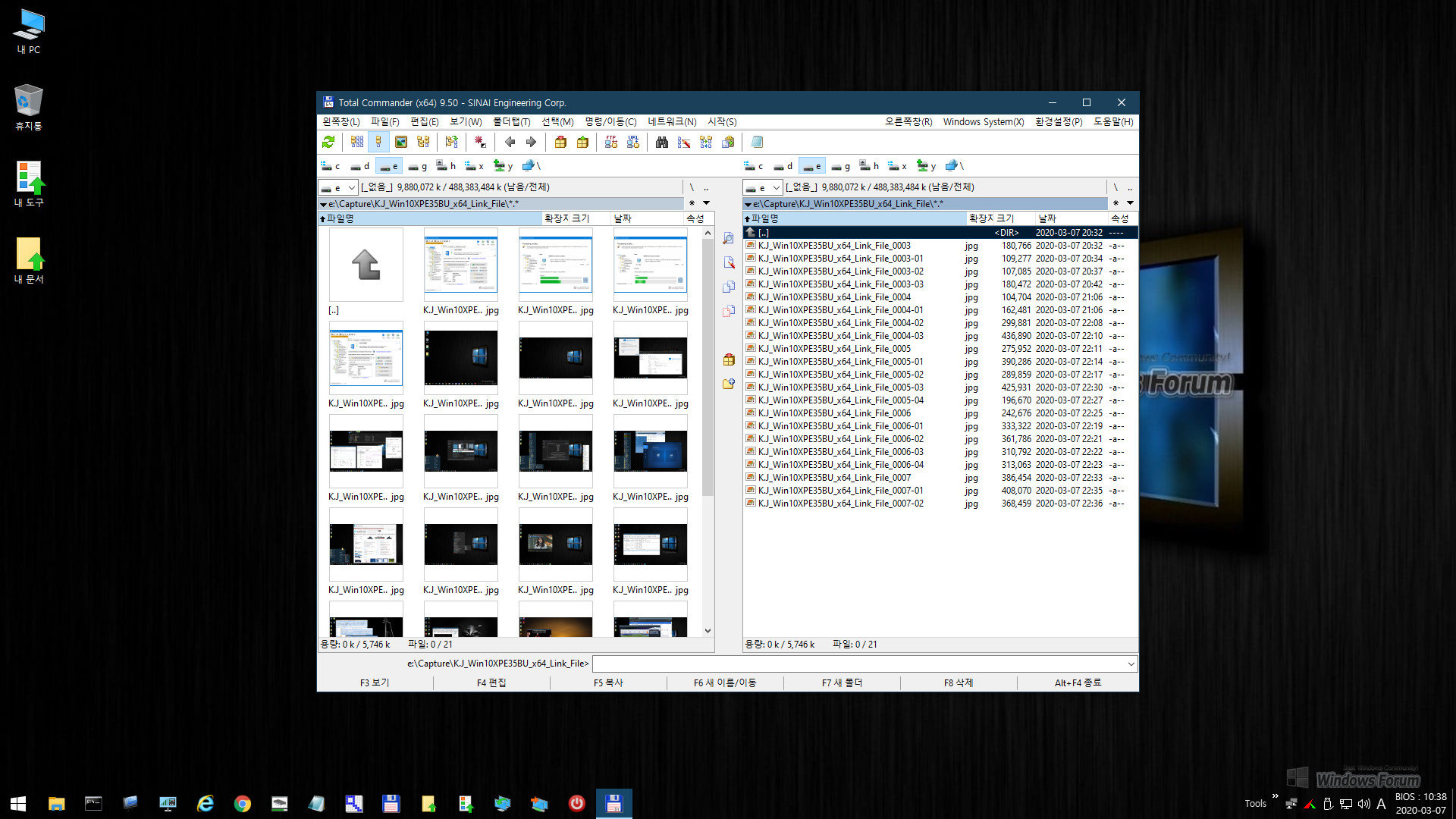The width and height of the screenshot is (1456, 819).
Task: Select drive d in left panel
Action: [359, 166]
